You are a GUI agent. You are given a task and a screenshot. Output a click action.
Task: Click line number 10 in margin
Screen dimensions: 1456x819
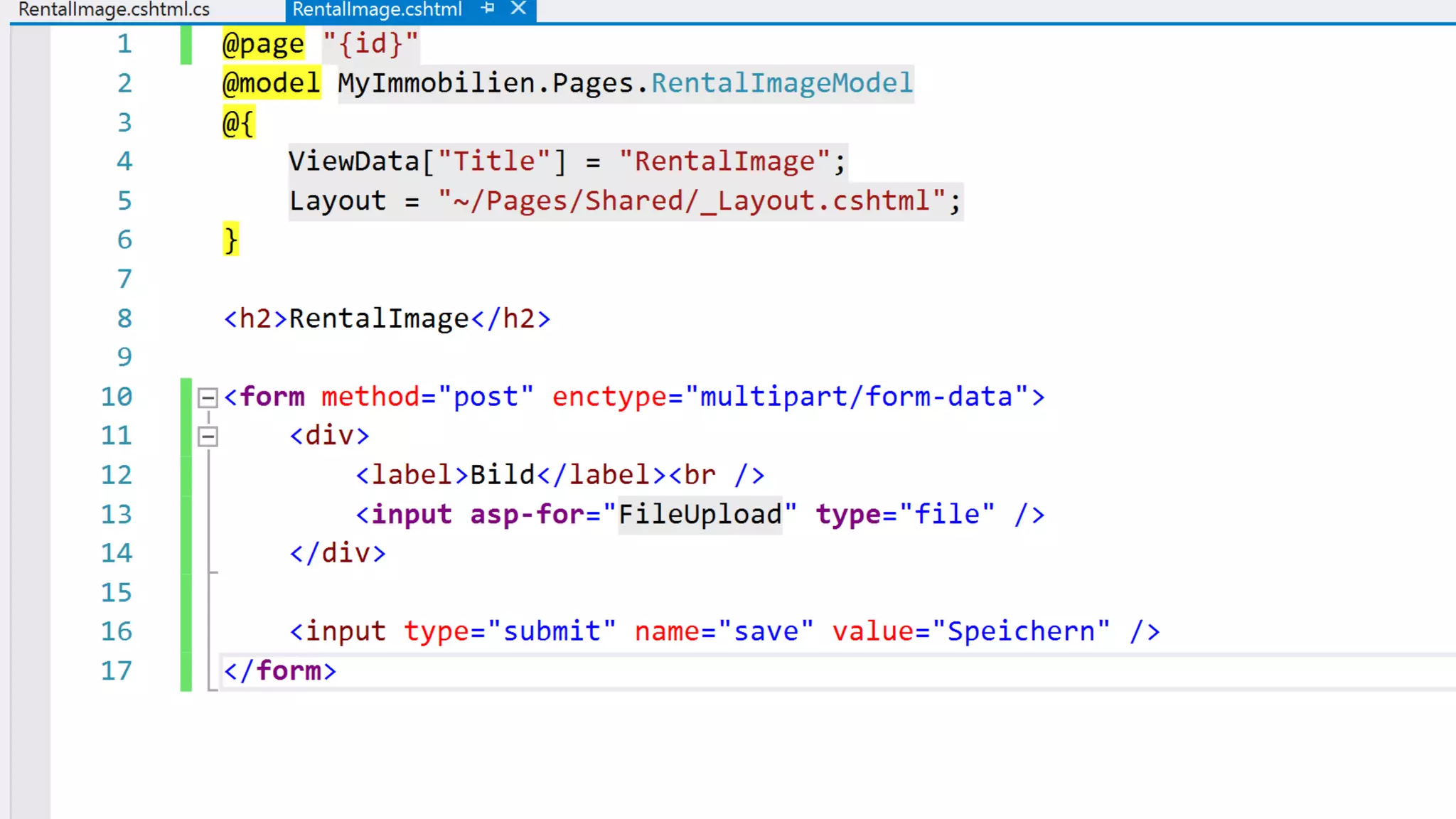(117, 397)
